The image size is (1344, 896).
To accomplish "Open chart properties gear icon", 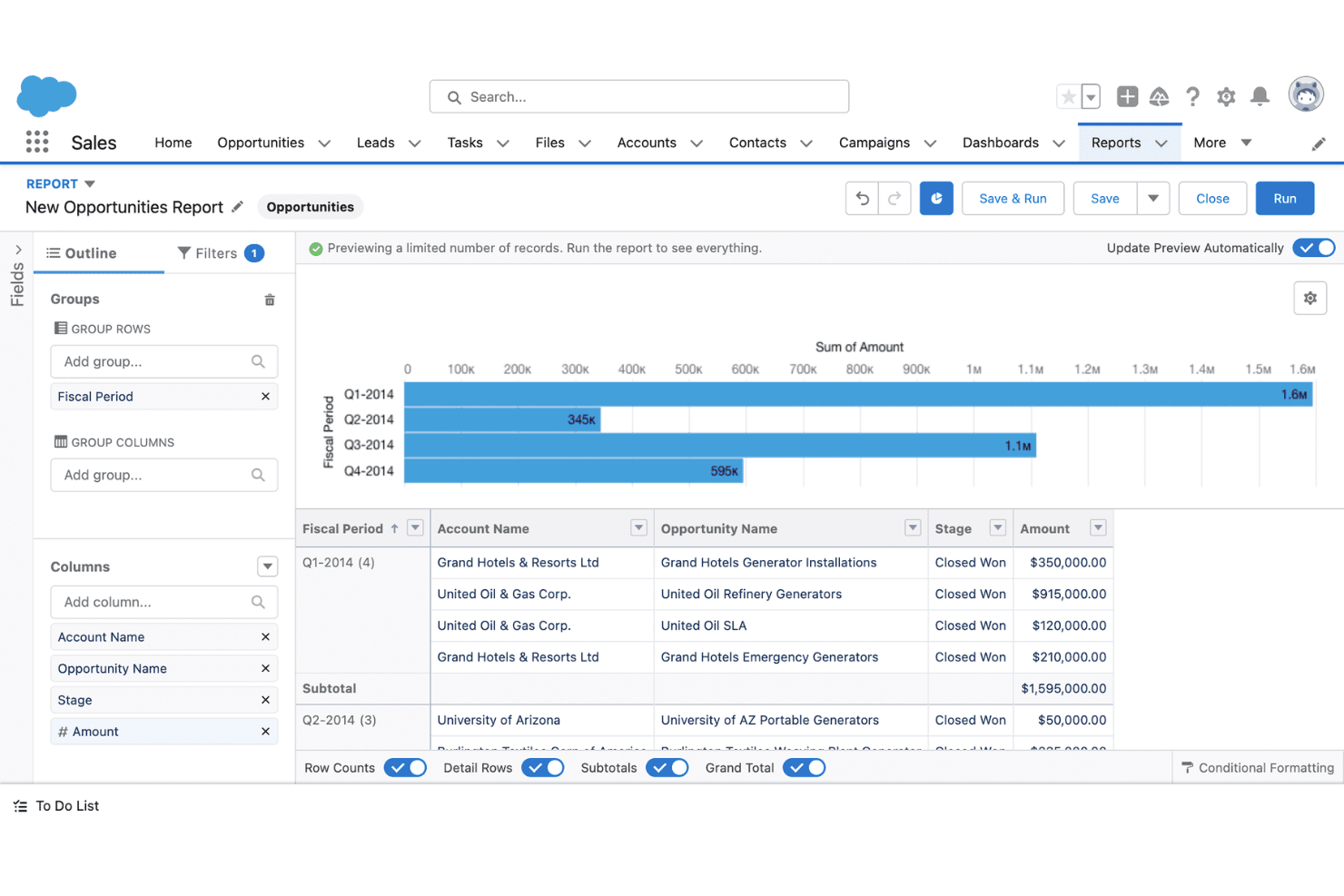I will click(x=1310, y=298).
